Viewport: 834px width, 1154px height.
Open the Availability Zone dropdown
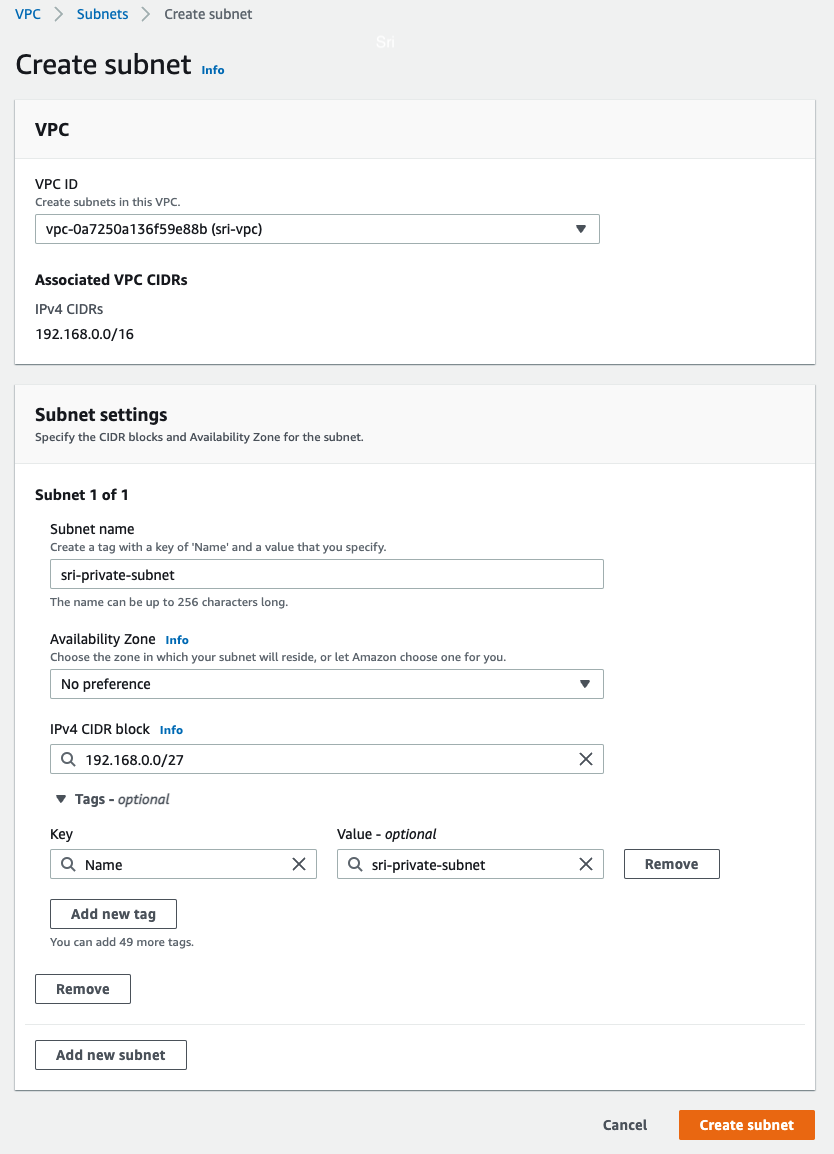327,684
